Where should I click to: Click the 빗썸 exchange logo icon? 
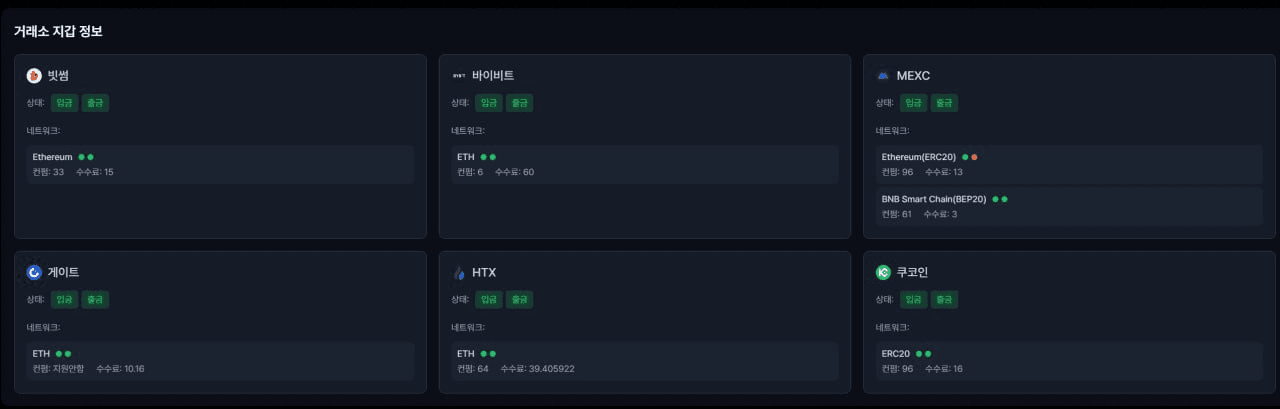[x=34, y=76]
